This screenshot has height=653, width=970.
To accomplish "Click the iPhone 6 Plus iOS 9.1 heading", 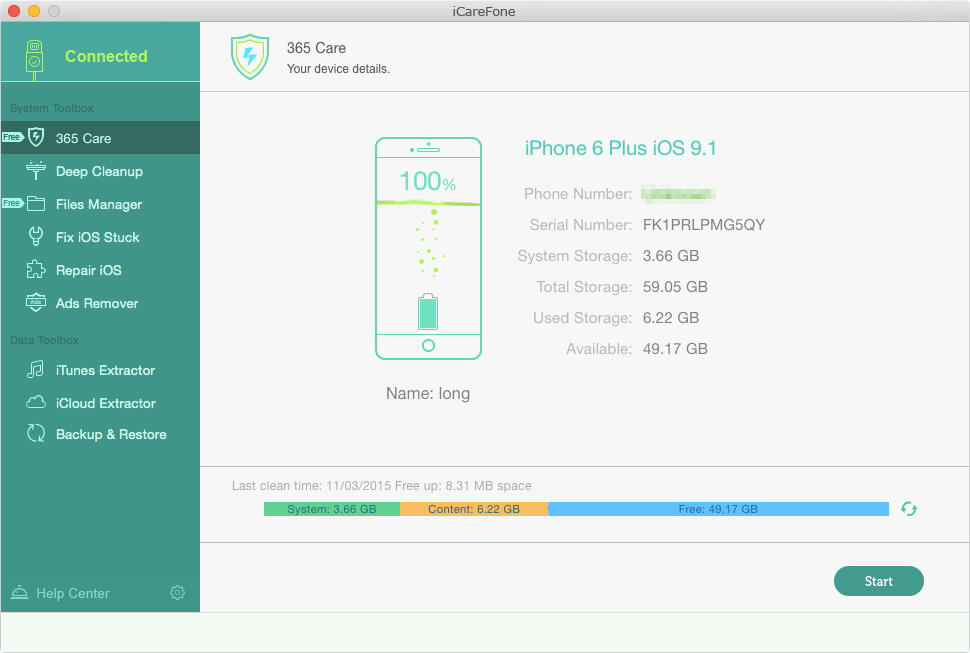I will [620, 148].
